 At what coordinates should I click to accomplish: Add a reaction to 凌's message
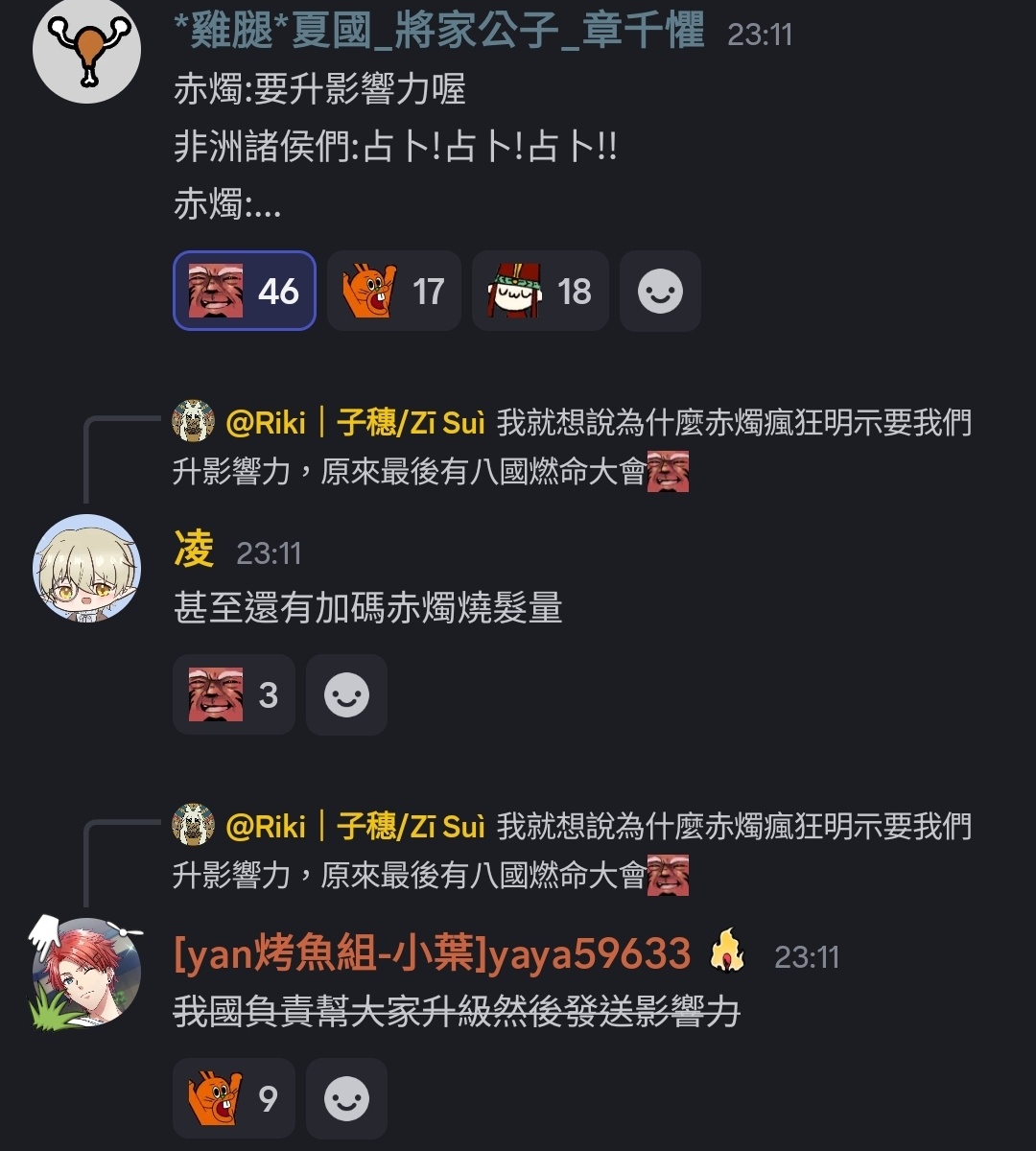346,694
